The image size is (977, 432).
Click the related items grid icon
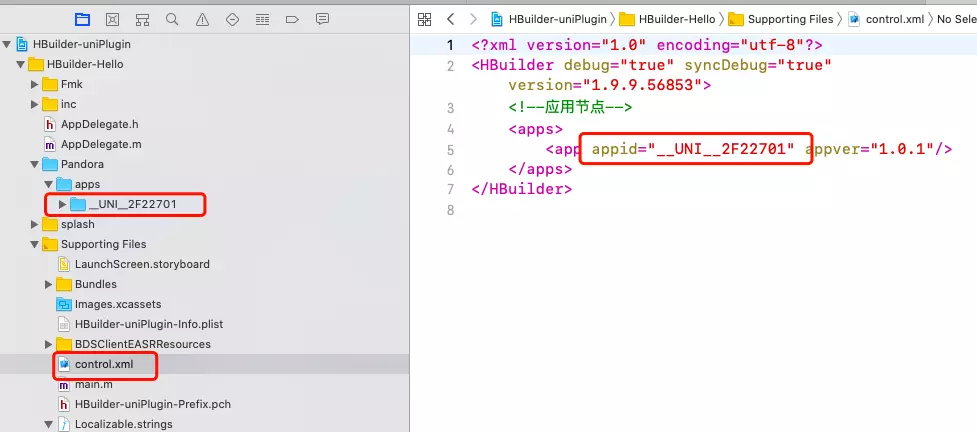[424, 19]
